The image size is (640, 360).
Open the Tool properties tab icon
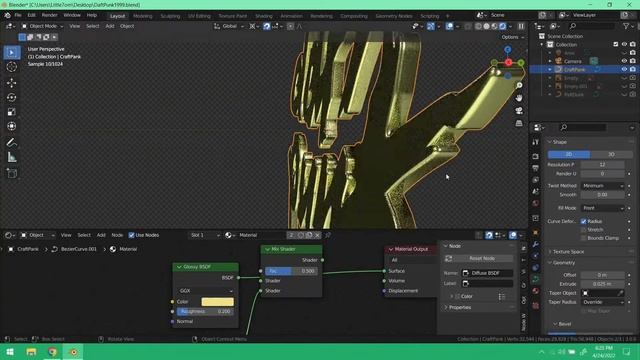coord(536,142)
